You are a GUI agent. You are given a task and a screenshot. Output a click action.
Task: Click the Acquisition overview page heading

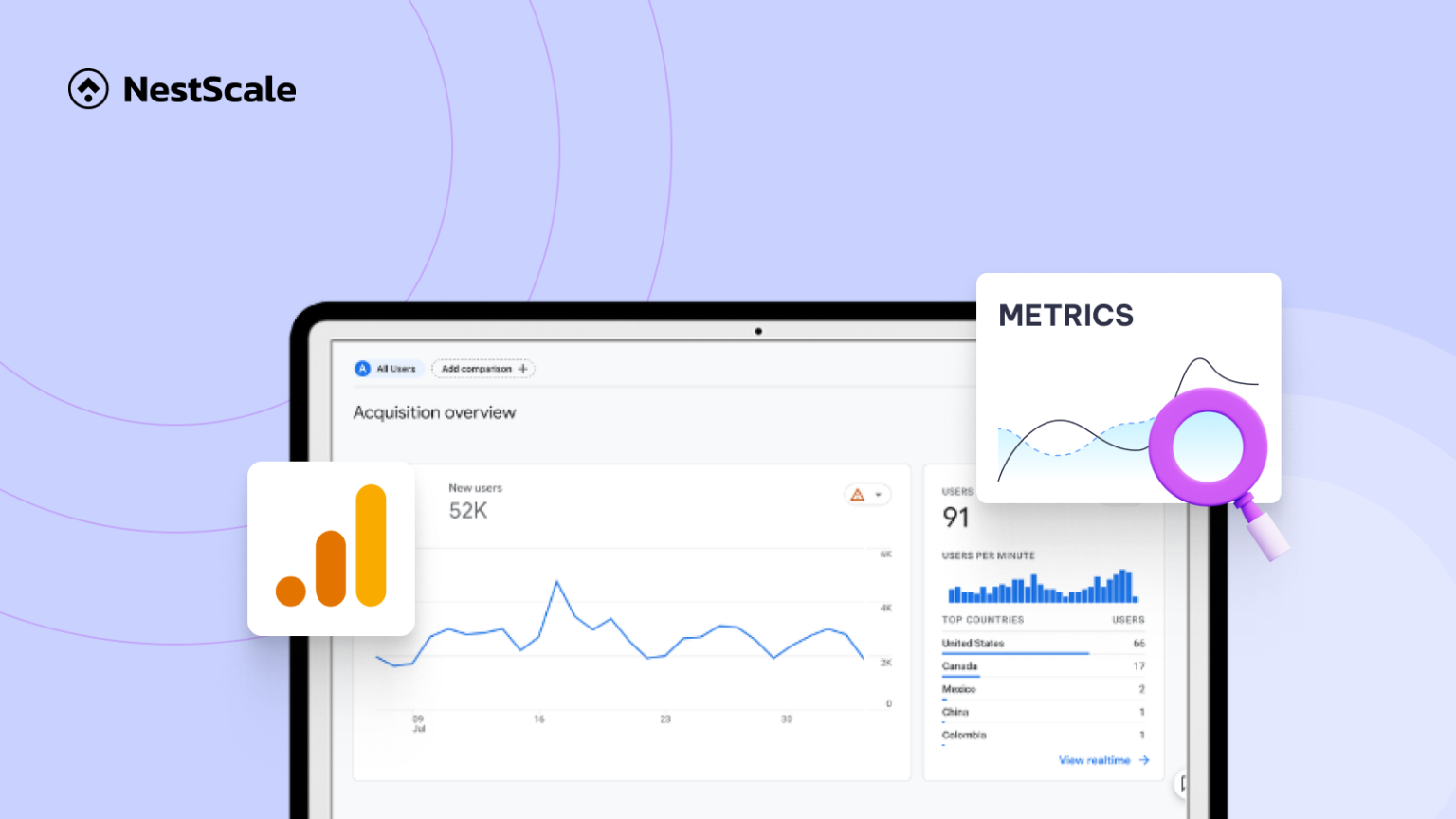435,412
